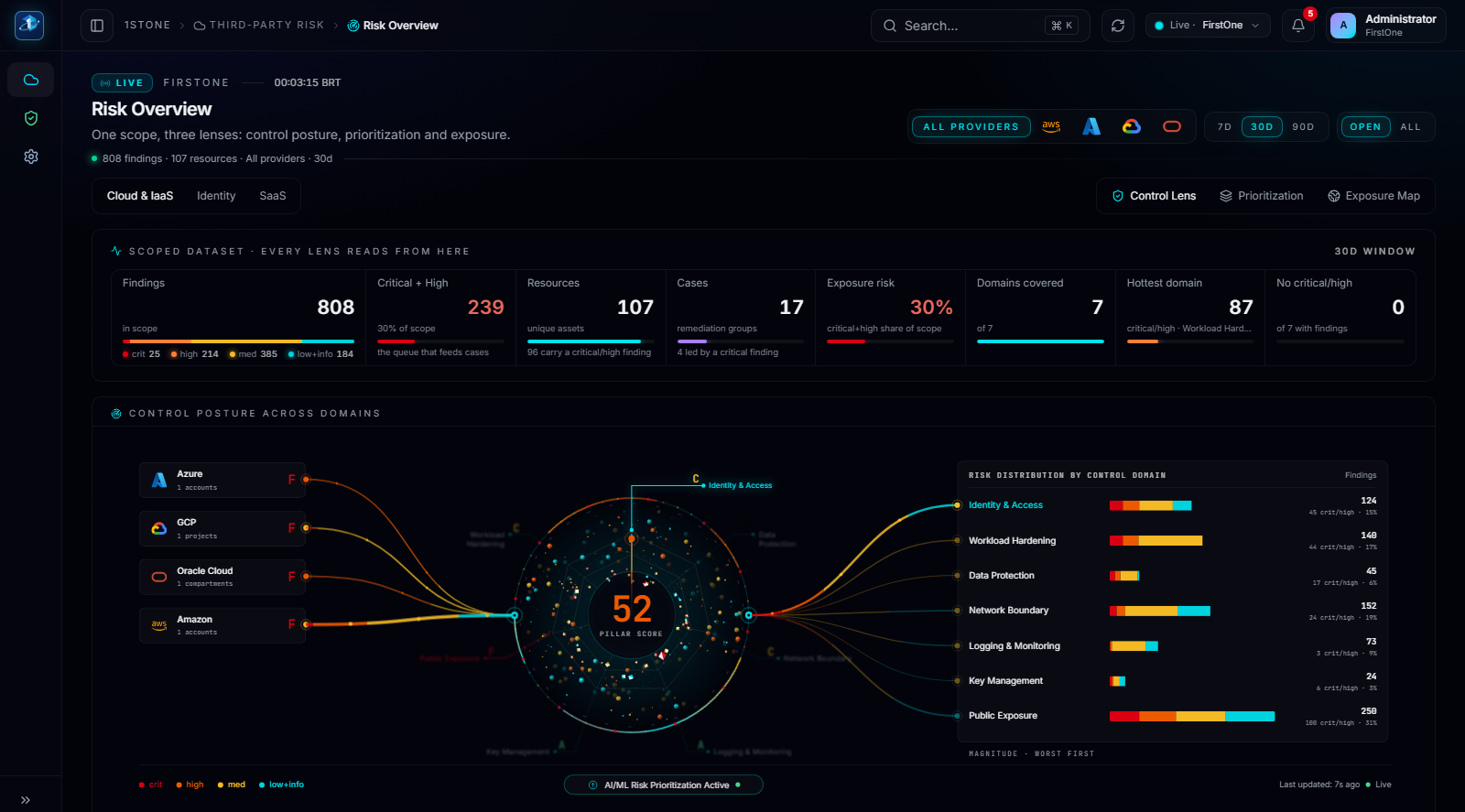The image size is (1465, 812).
Task: Open the Live FirstOne environment dropdown
Action: (1208, 26)
